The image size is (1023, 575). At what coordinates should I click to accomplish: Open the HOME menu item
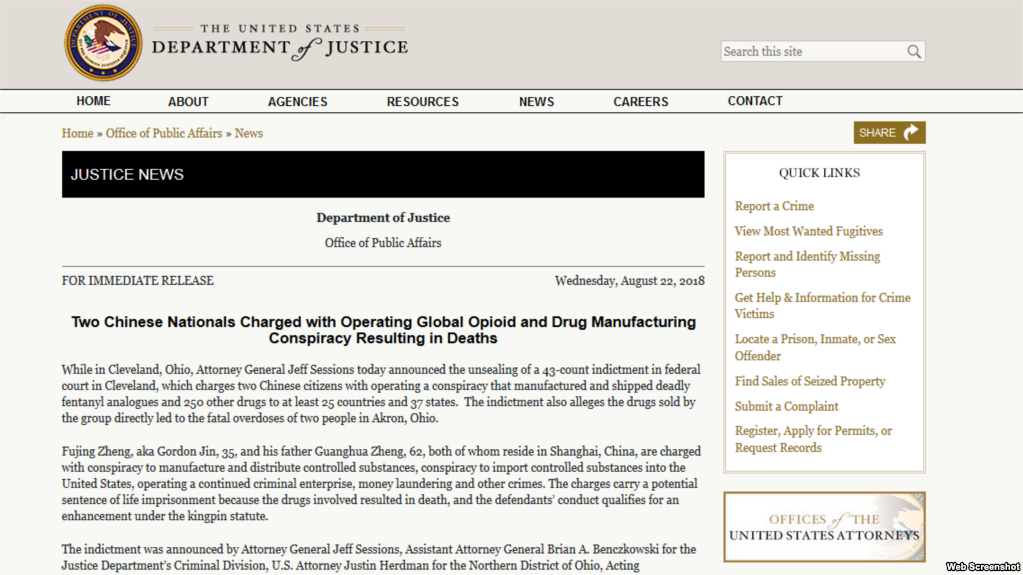(93, 101)
